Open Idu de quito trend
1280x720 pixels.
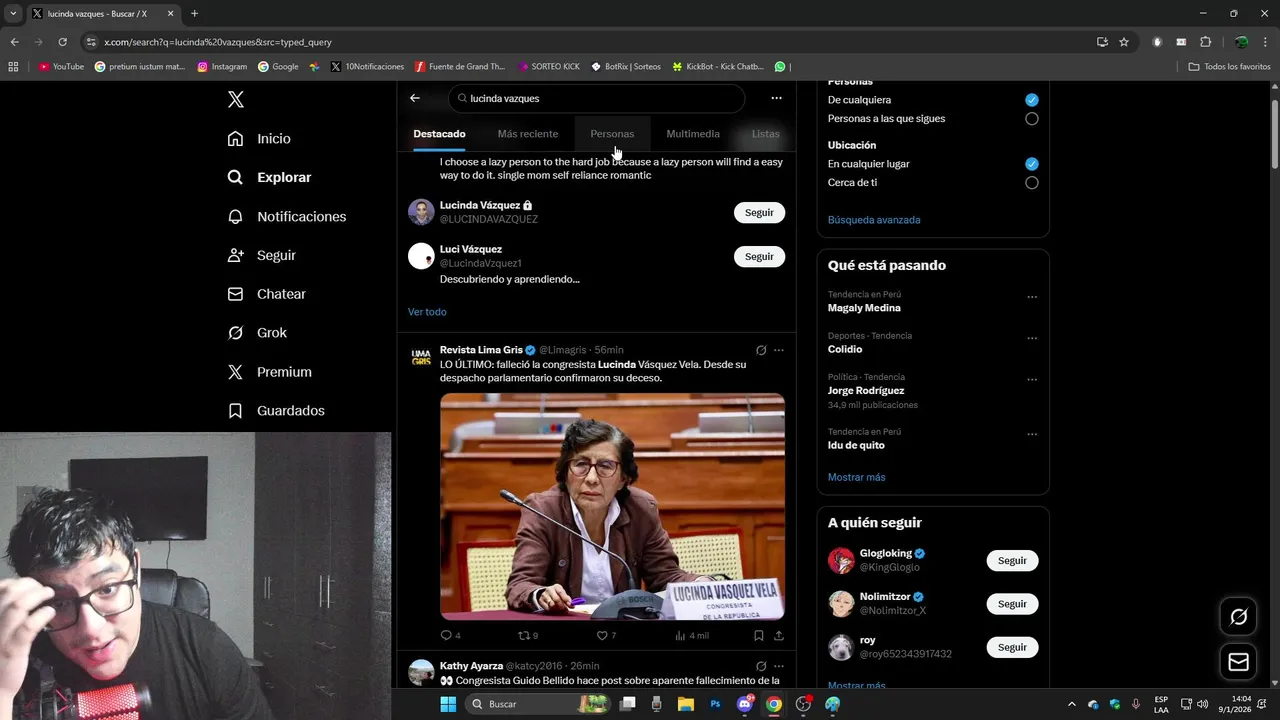[x=856, y=446]
